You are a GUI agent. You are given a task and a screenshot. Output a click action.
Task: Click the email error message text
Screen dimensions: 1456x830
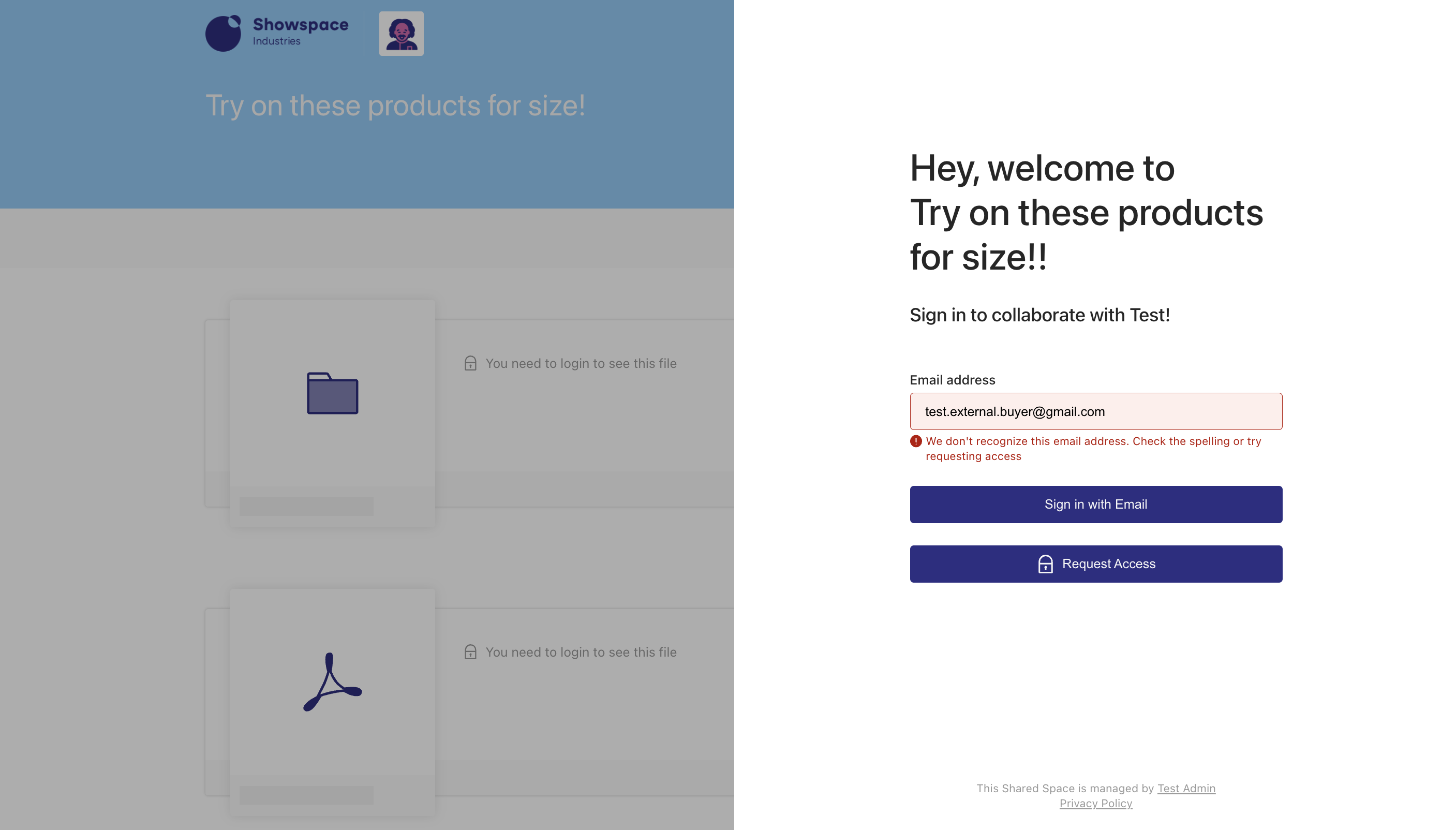click(x=1093, y=449)
